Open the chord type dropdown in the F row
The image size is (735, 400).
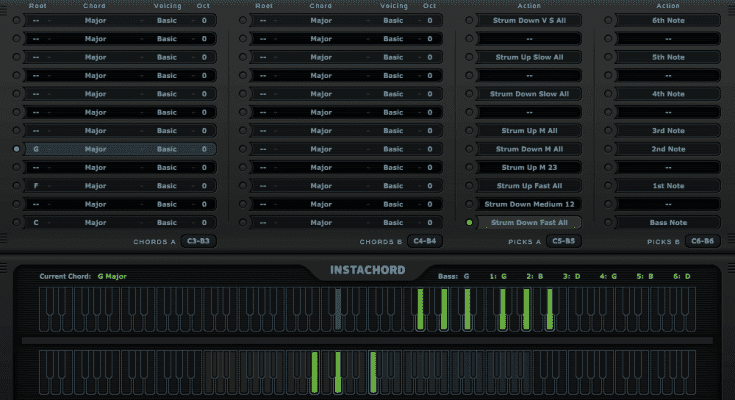[x=96, y=186]
